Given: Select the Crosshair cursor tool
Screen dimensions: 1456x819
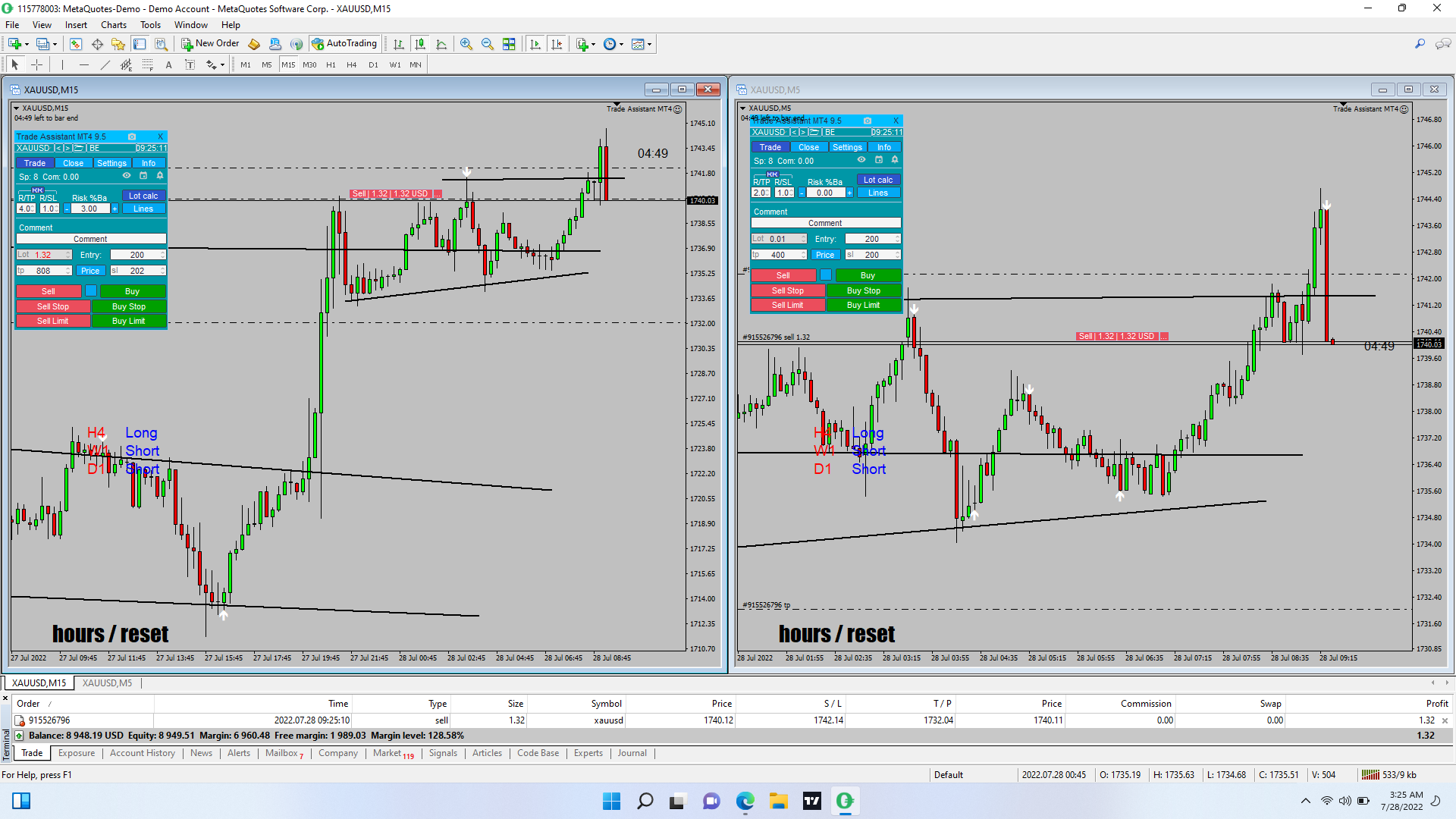Looking at the screenshot, I should [36, 65].
